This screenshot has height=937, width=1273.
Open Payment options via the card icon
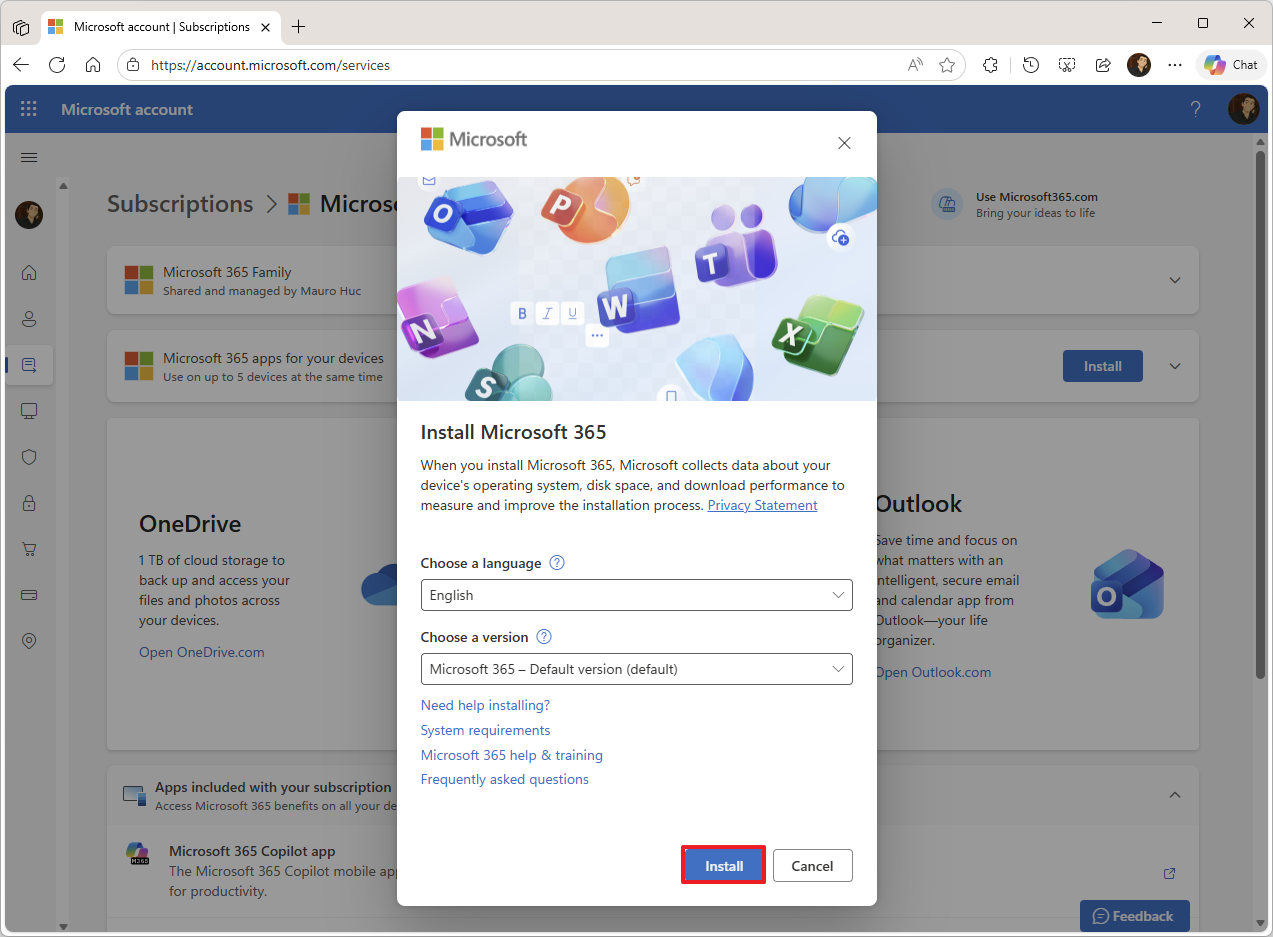29,595
